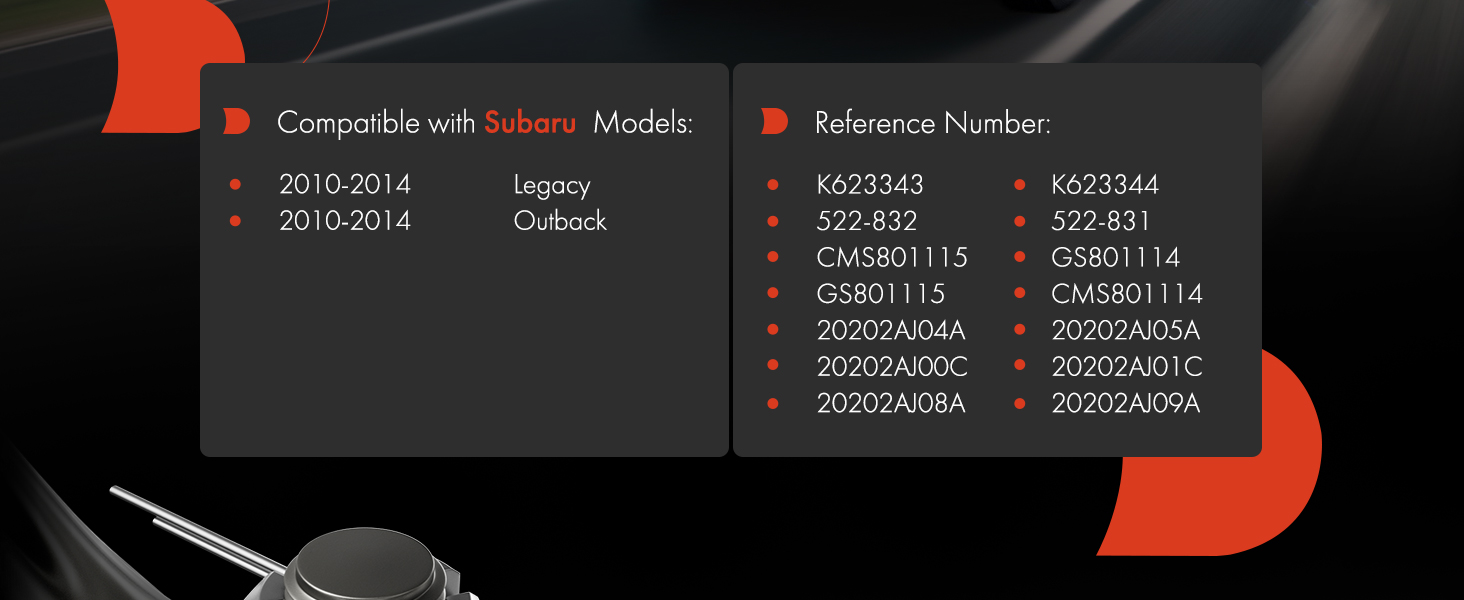Click the red bullet next to Outback row
The height and width of the screenshot is (600, 1464).
pyautogui.click(x=235, y=220)
